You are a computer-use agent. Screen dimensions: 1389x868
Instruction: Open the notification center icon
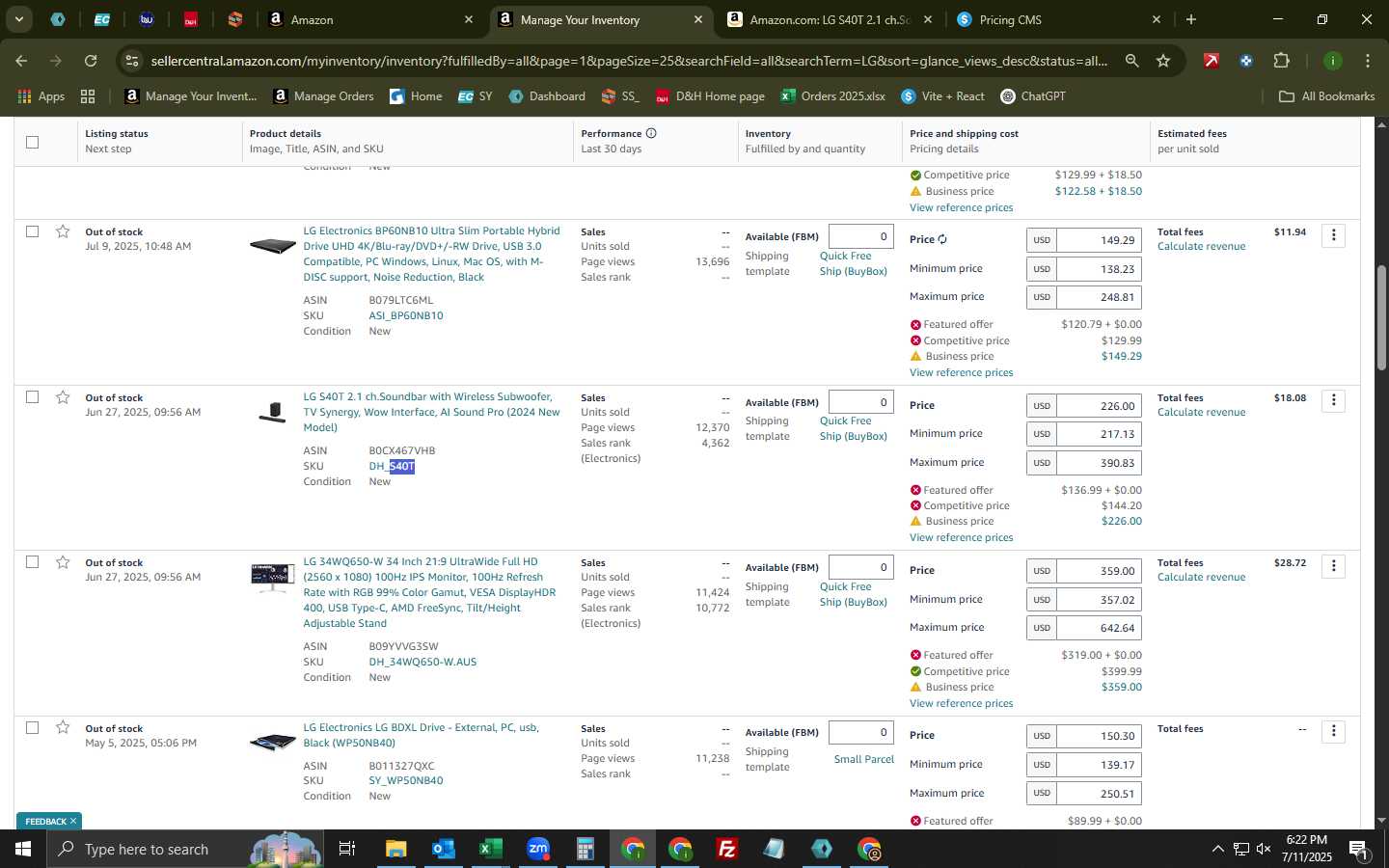(x=1358, y=849)
